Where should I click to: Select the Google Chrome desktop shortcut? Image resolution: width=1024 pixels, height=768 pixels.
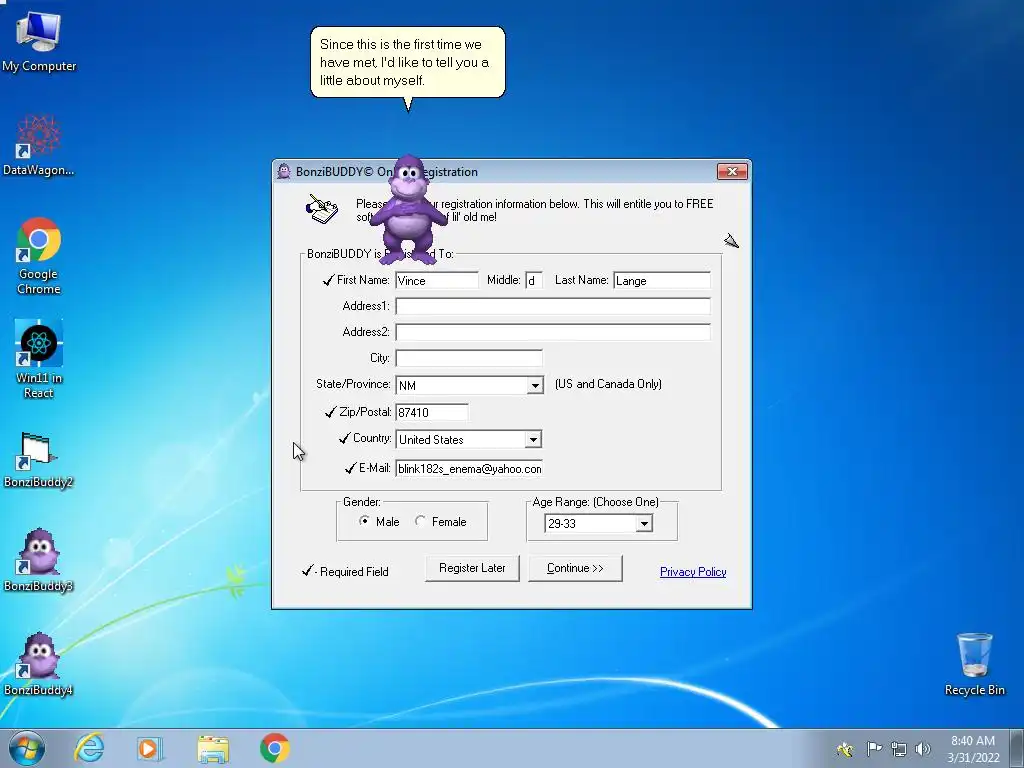pos(39,255)
